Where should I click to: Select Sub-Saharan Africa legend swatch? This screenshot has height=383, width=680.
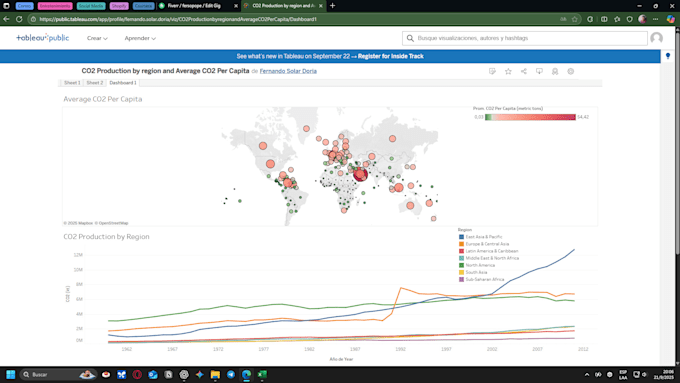point(461,279)
